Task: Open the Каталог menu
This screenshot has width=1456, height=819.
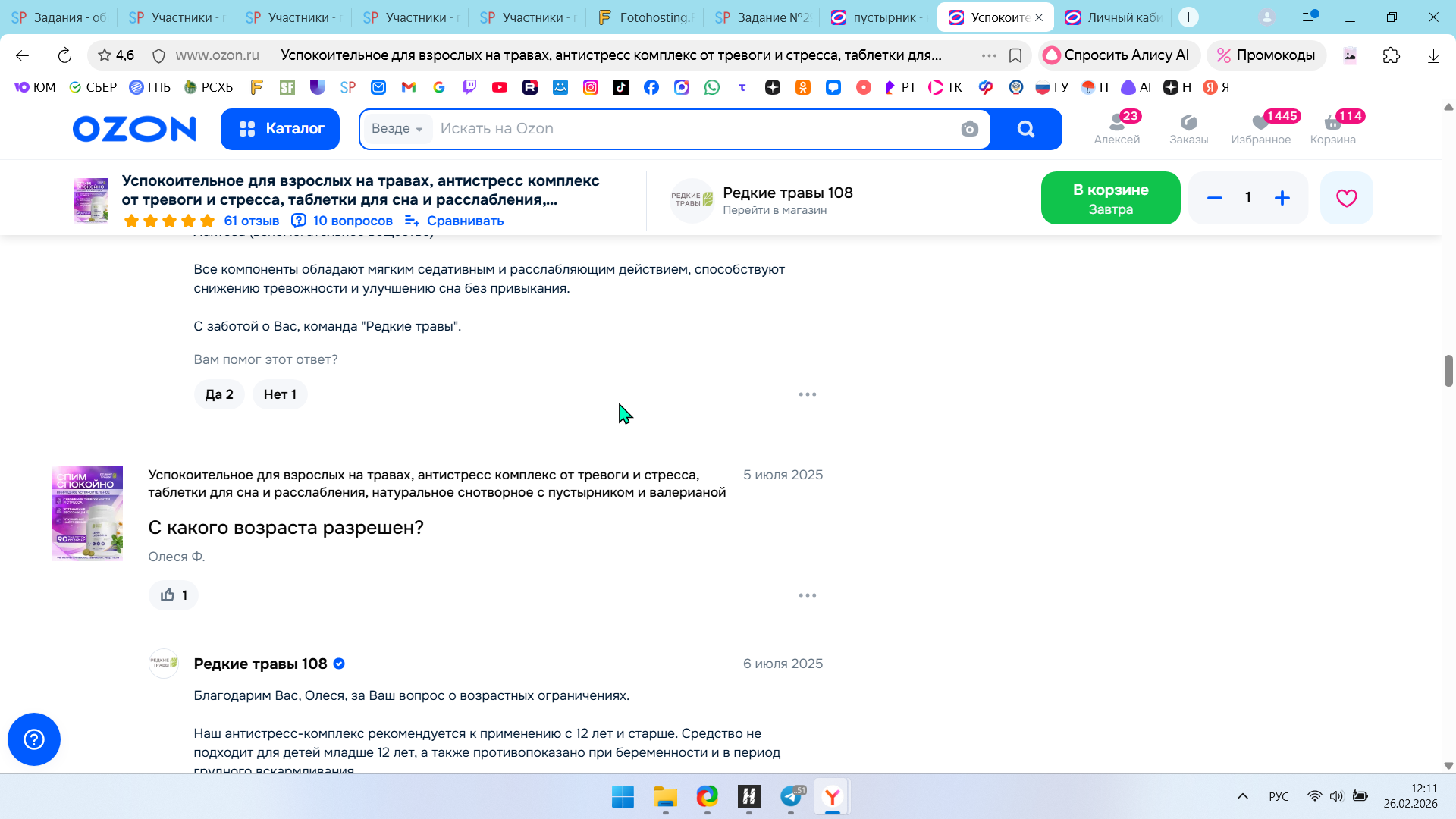Action: 280,129
